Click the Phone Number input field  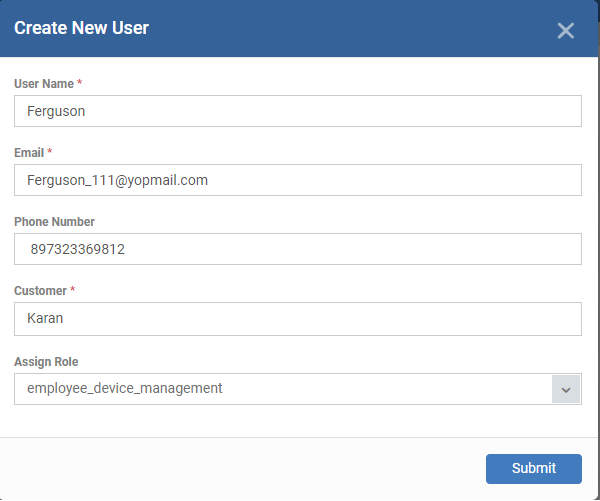pyautogui.click(x=298, y=249)
